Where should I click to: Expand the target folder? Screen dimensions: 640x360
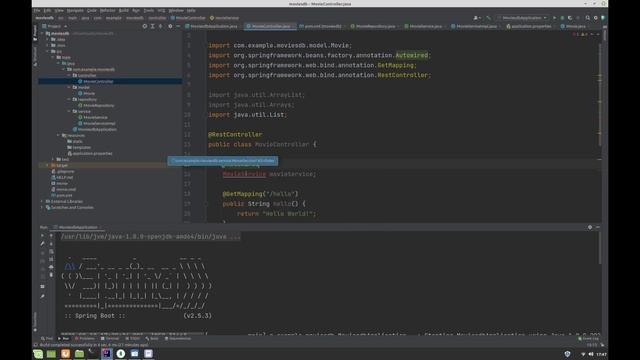tap(48, 165)
